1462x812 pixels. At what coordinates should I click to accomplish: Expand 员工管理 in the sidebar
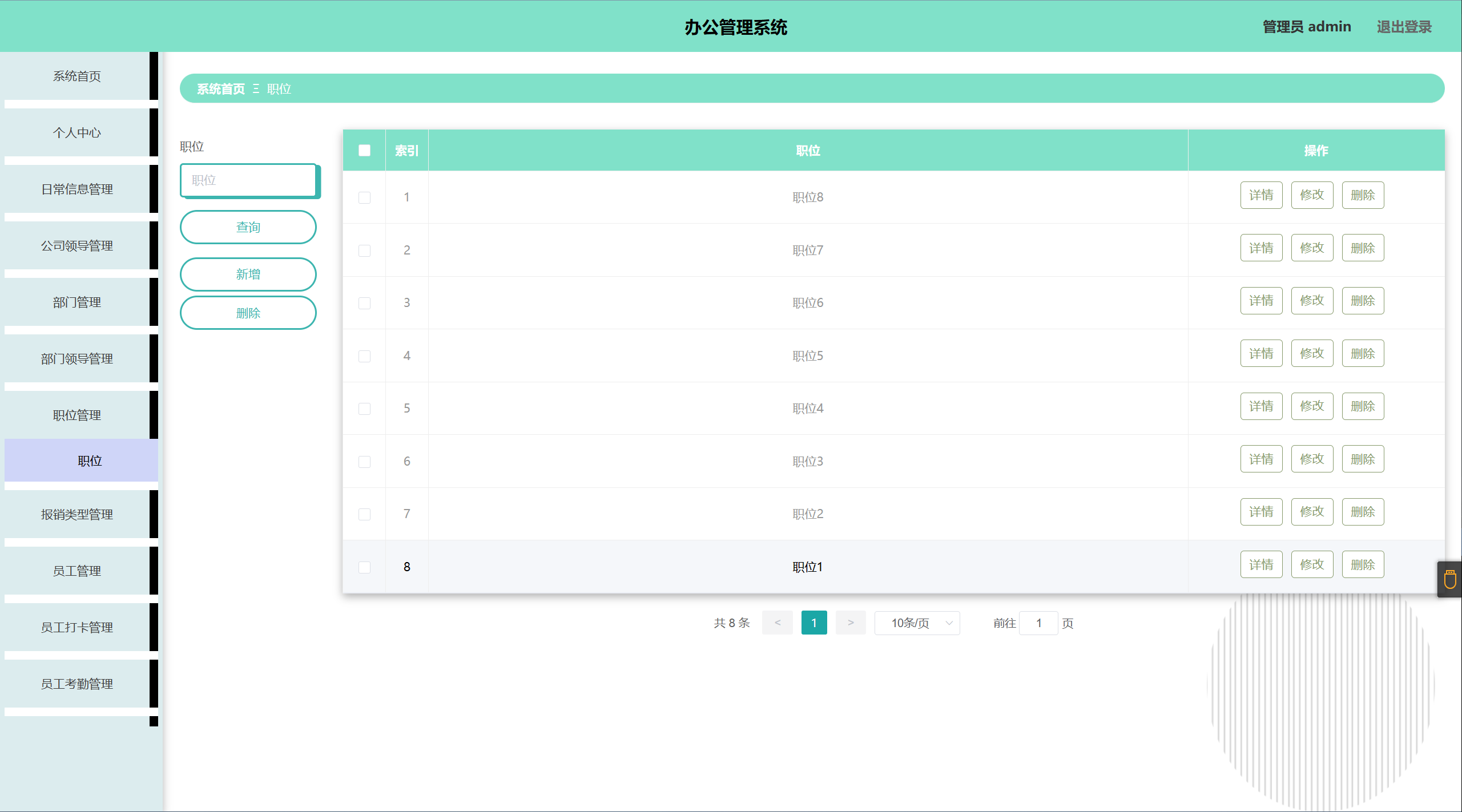tap(77, 571)
